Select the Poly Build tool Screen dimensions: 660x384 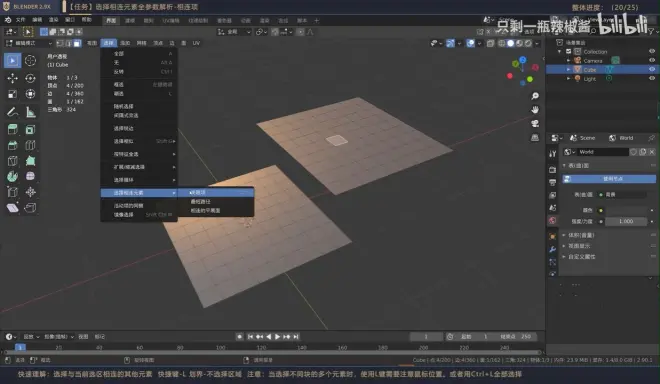point(30,161)
